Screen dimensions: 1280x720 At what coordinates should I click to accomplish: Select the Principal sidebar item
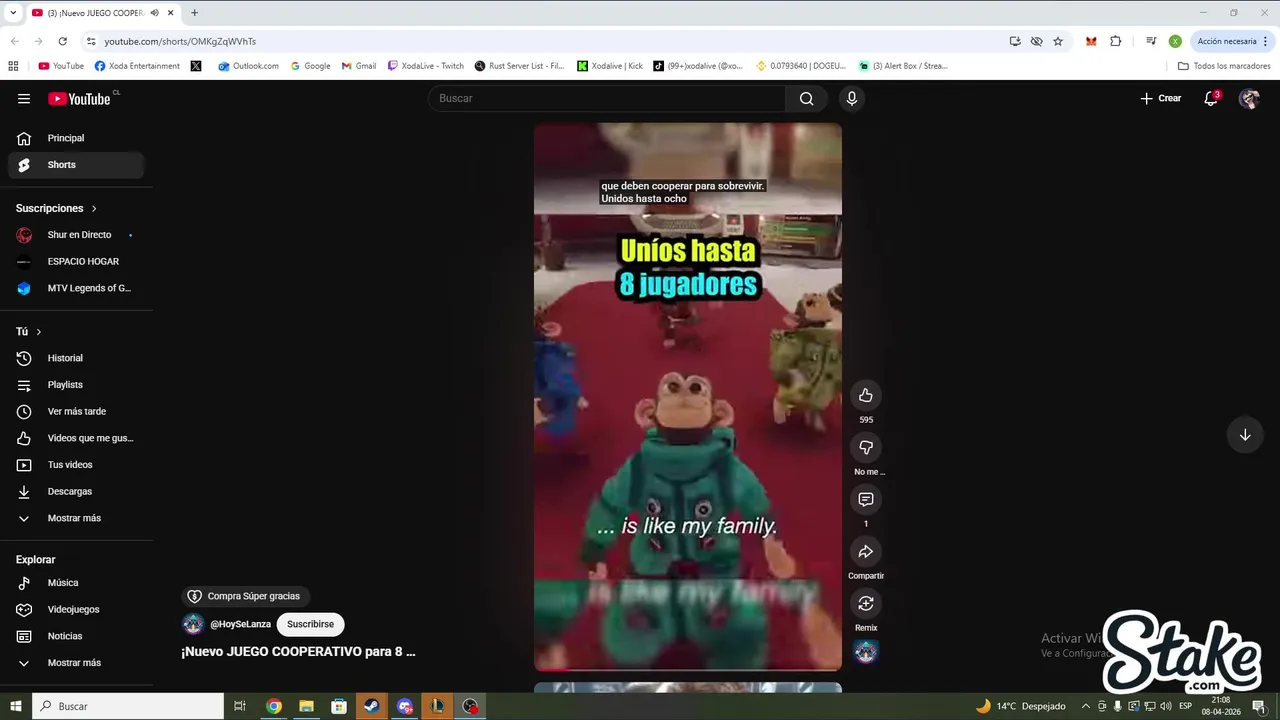pyautogui.click(x=76, y=138)
